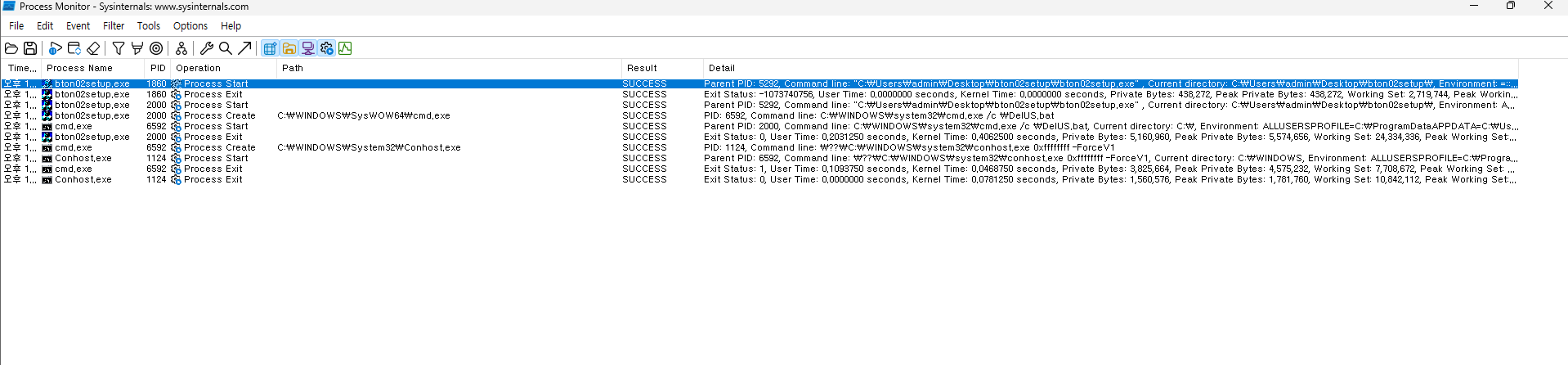
Task: Open the File menu
Action: [16, 26]
